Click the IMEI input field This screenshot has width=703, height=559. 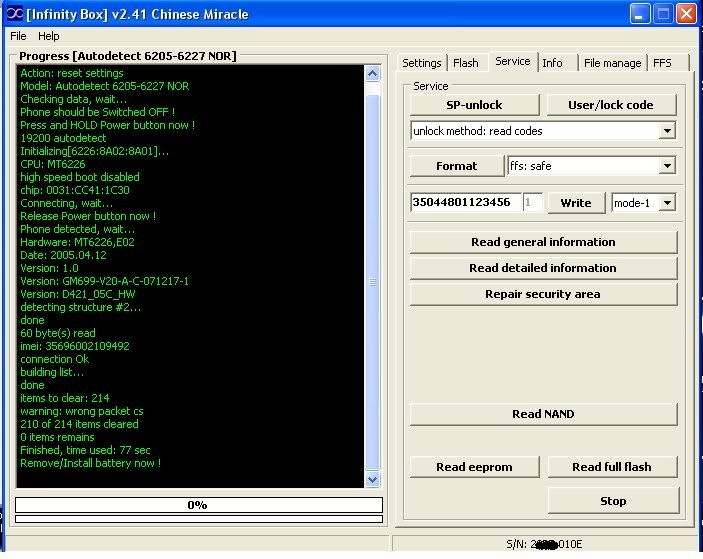(465, 202)
